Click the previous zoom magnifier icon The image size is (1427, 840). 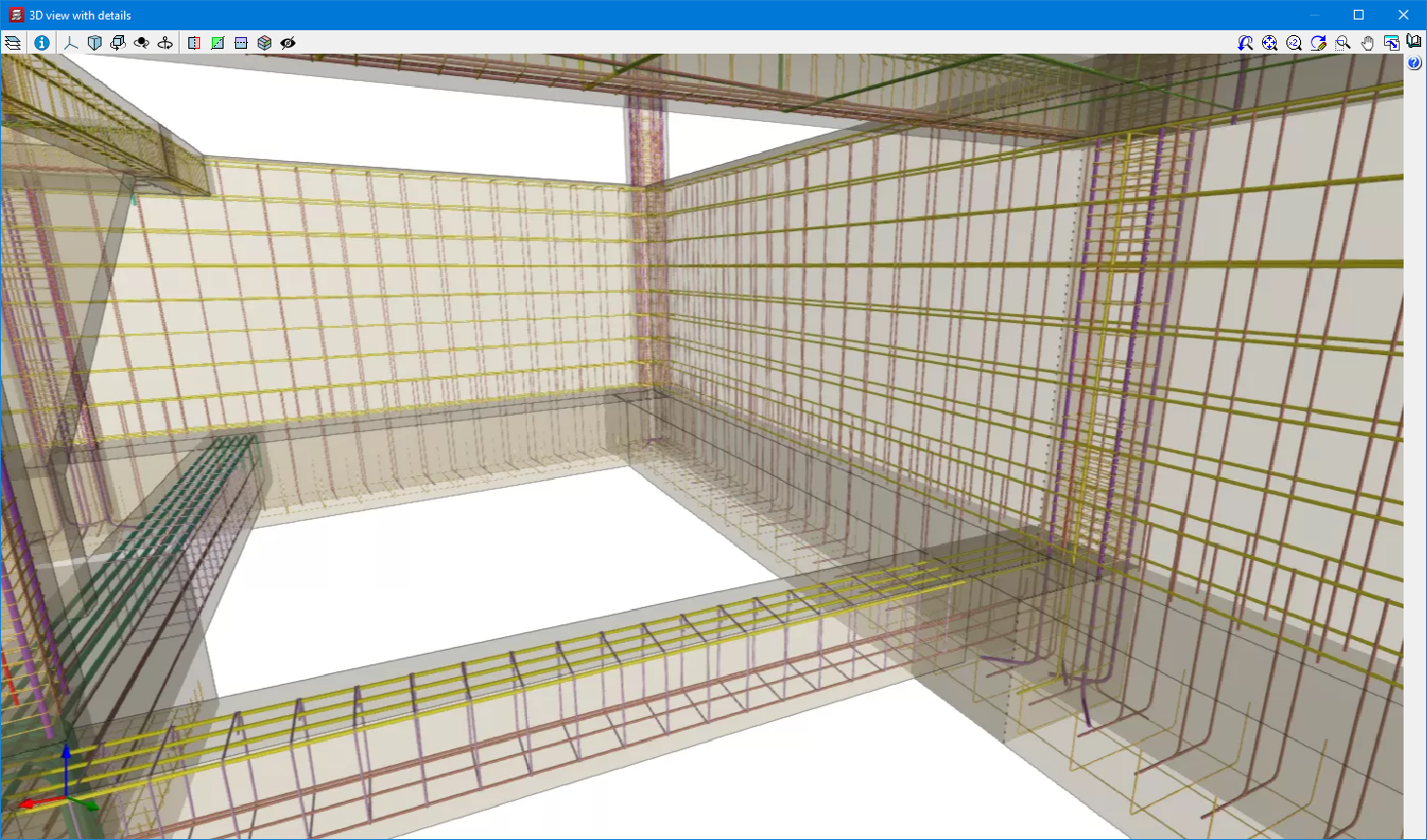click(x=1245, y=43)
